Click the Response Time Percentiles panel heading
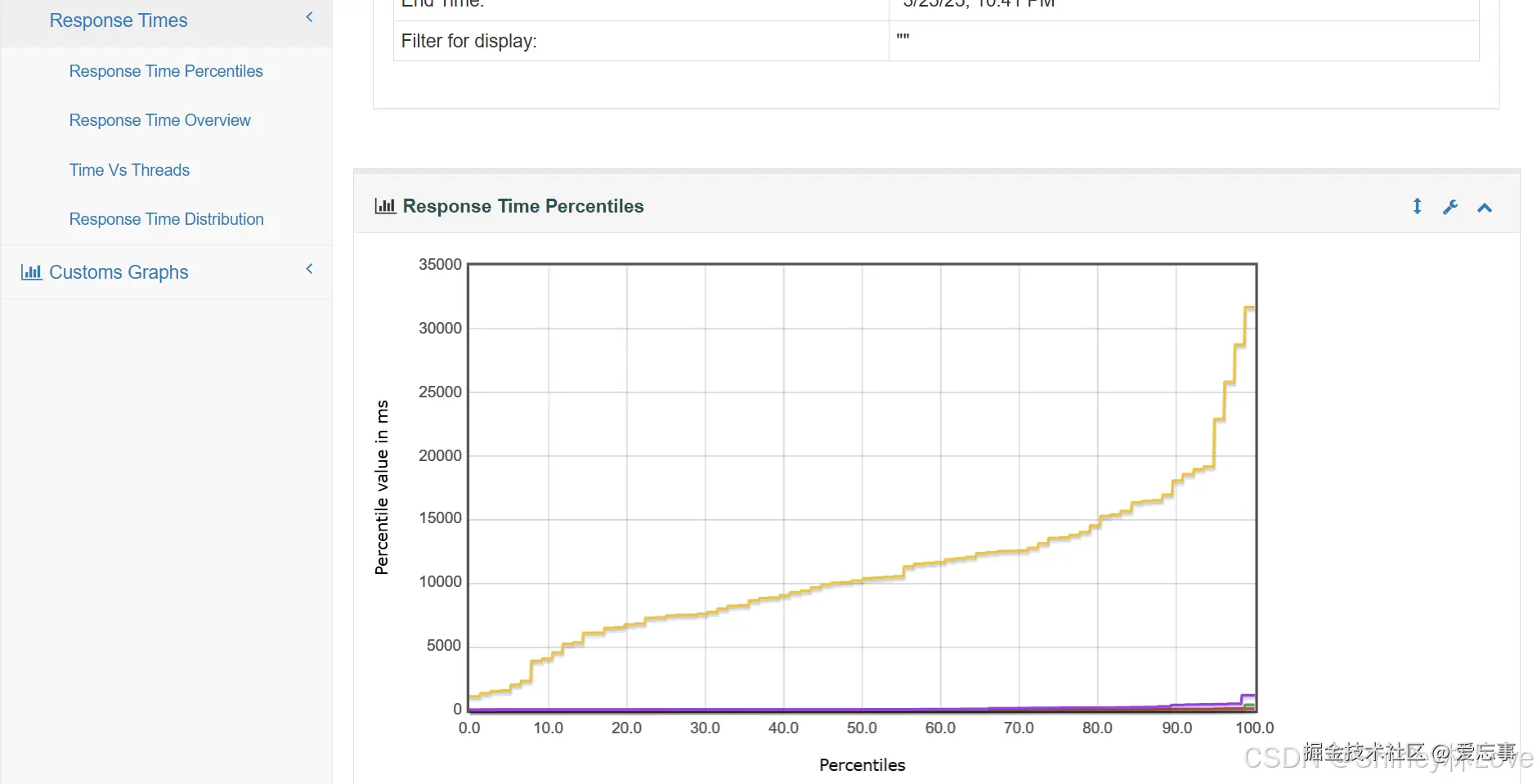Image resolution: width=1537 pixels, height=784 pixels. [x=523, y=206]
